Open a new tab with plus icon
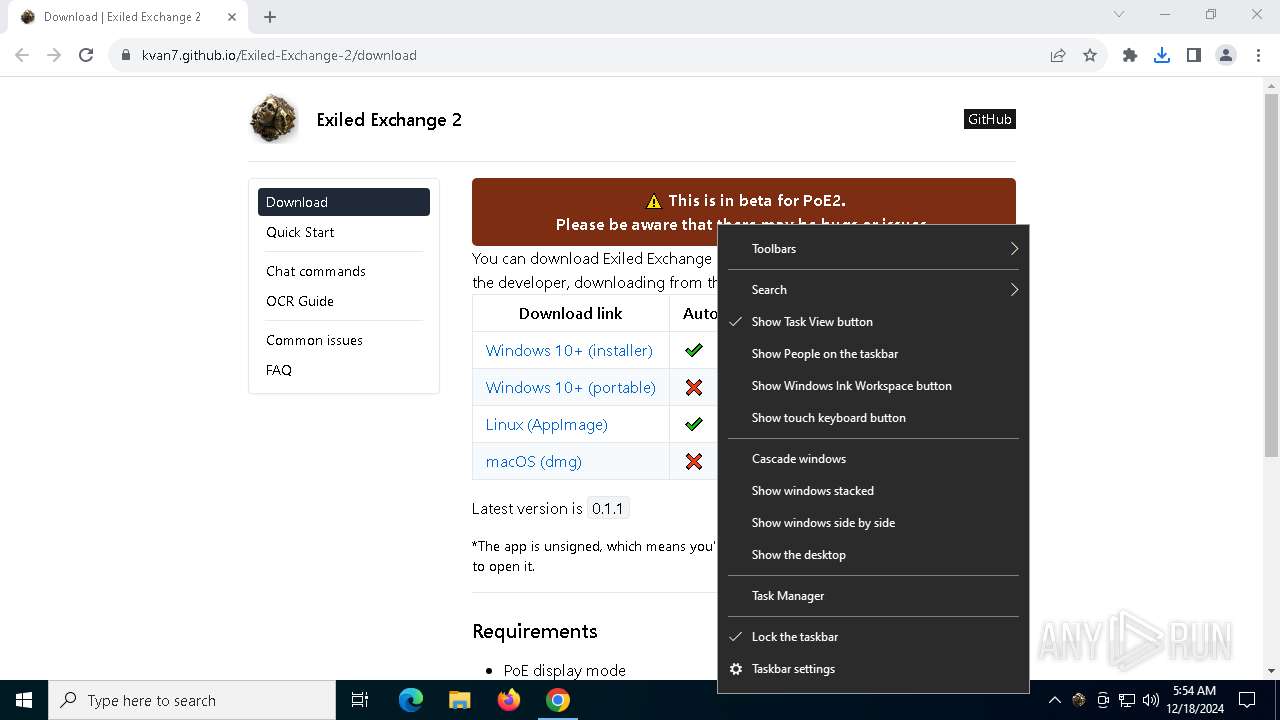The height and width of the screenshot is (720, 1280). [270, 16]
